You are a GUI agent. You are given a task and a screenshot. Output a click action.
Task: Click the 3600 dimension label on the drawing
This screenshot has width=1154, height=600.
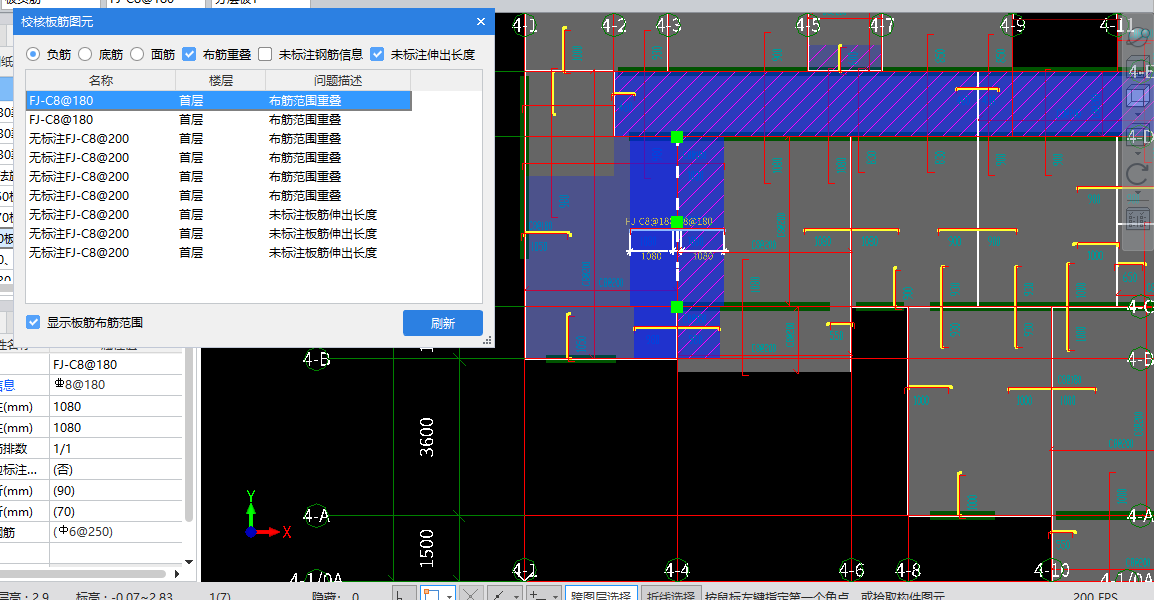(427, 437)
